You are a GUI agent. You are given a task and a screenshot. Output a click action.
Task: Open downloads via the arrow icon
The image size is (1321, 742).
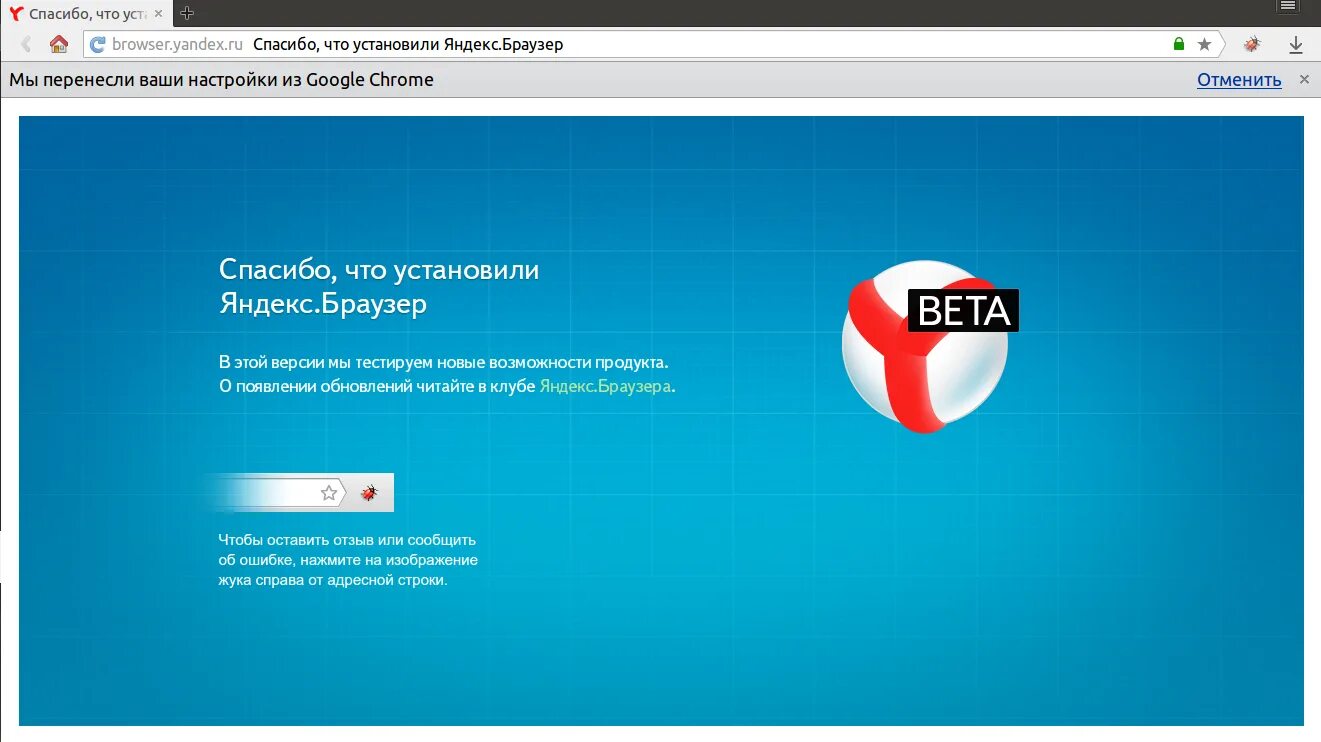1296,44
